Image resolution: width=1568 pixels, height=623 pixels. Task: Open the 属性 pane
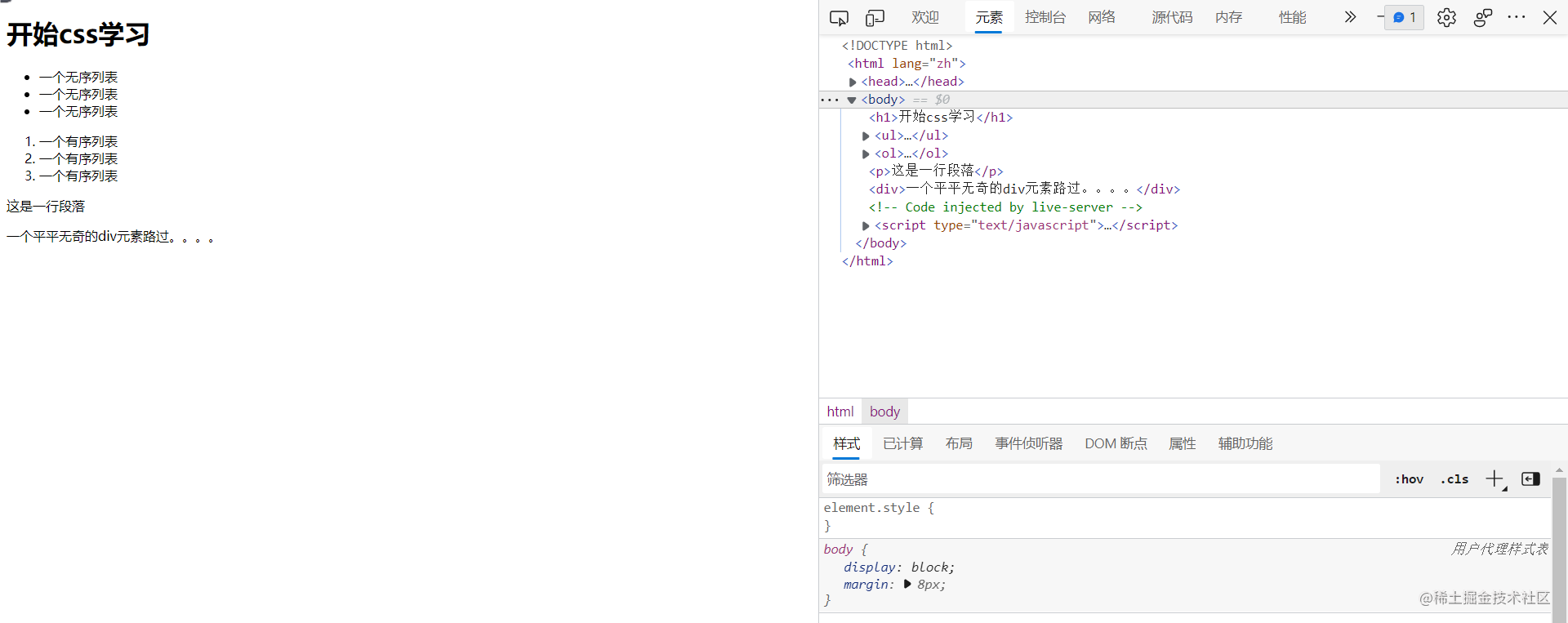(1182, 443)
